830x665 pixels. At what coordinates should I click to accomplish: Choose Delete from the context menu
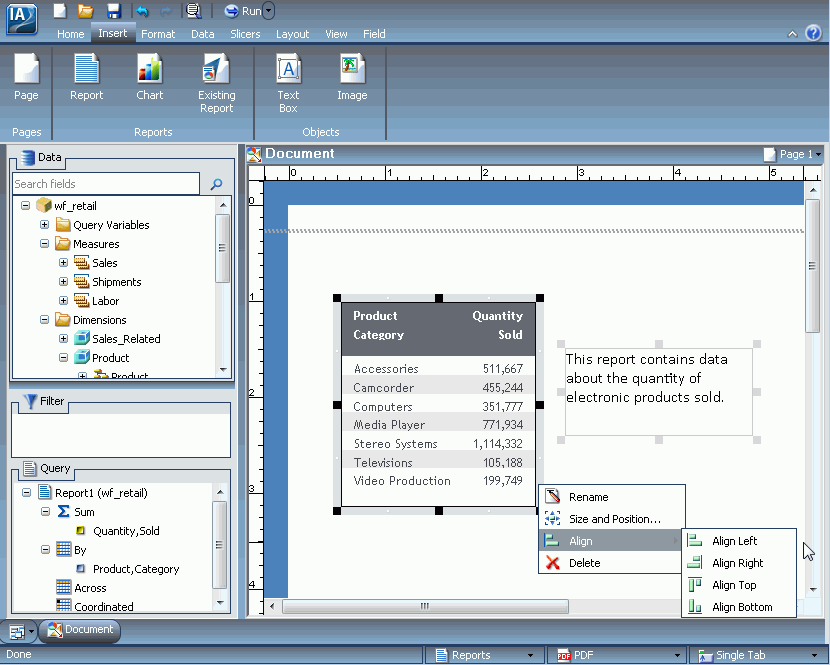click(x=612, y=563)
